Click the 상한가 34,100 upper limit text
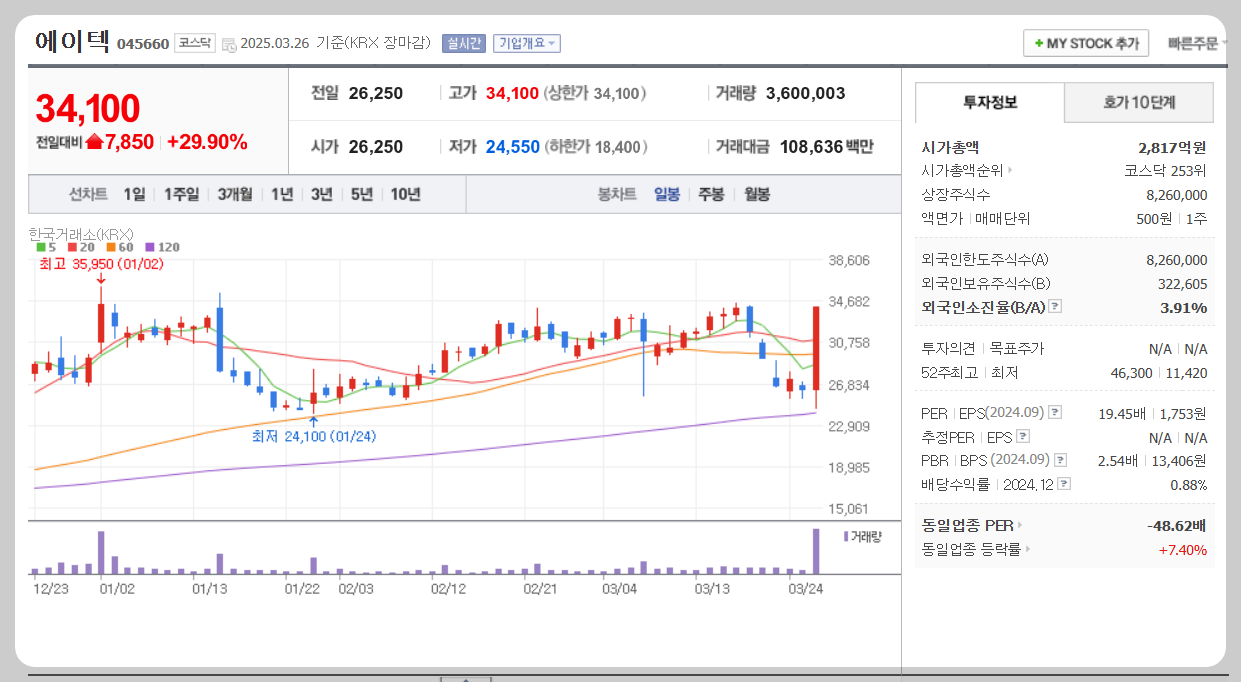 click(x=595, y=94)
